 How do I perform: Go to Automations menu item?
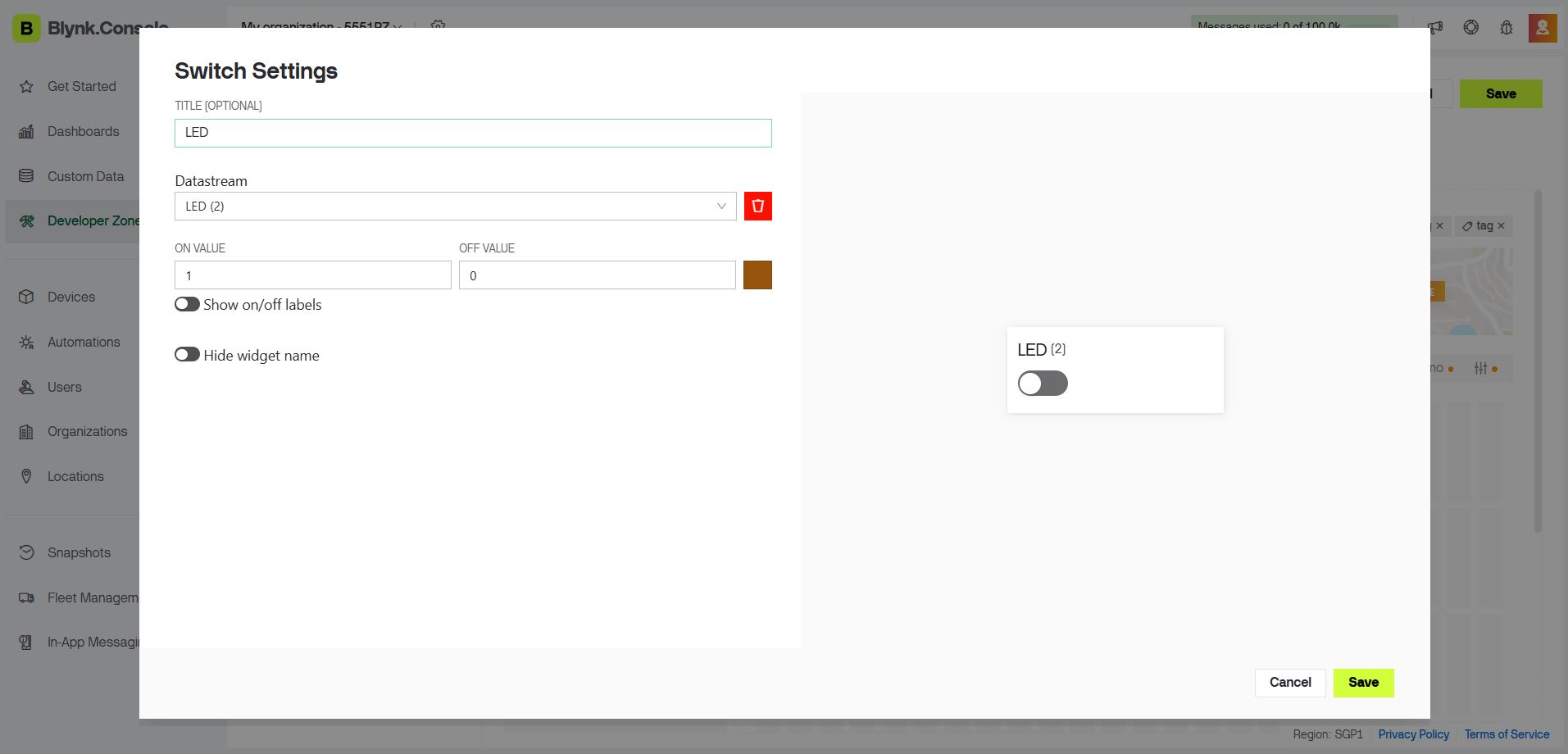click(x=84, y=342)
